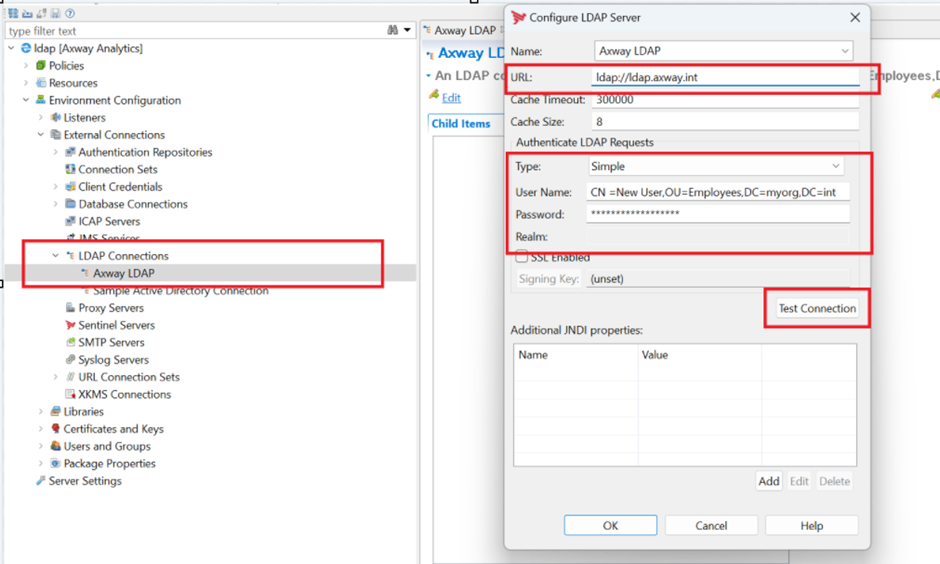Switch to the Child Items tab
Screen dimensions: 940x564
461,124
